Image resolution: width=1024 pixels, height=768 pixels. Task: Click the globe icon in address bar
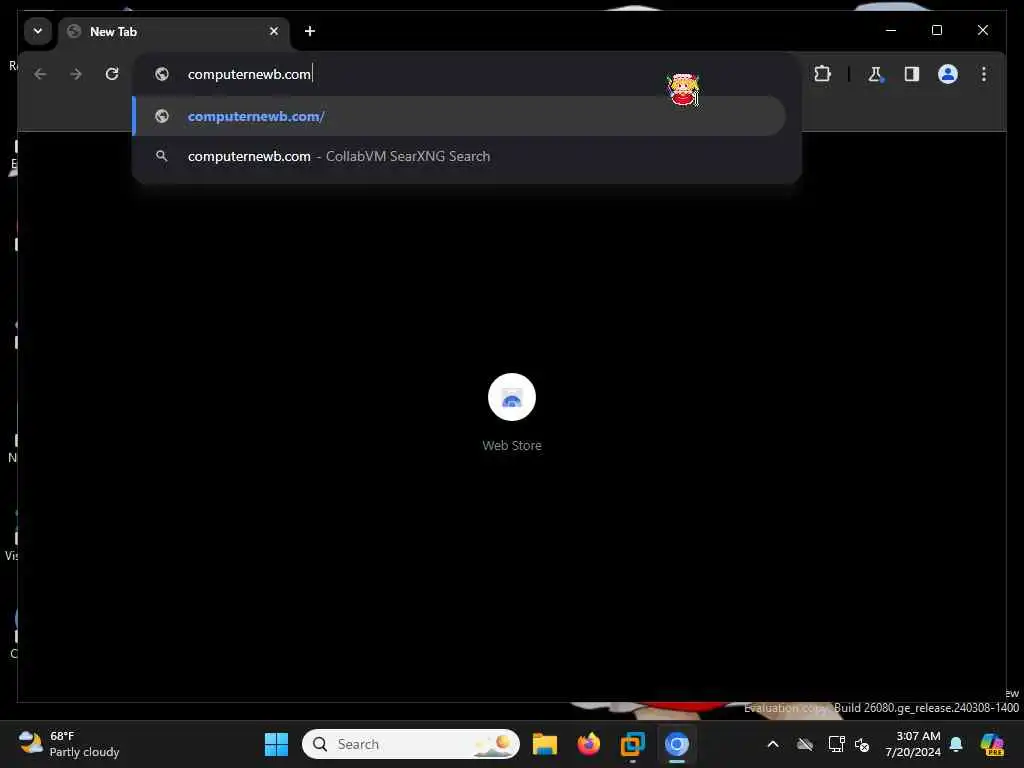click(162, 74)
